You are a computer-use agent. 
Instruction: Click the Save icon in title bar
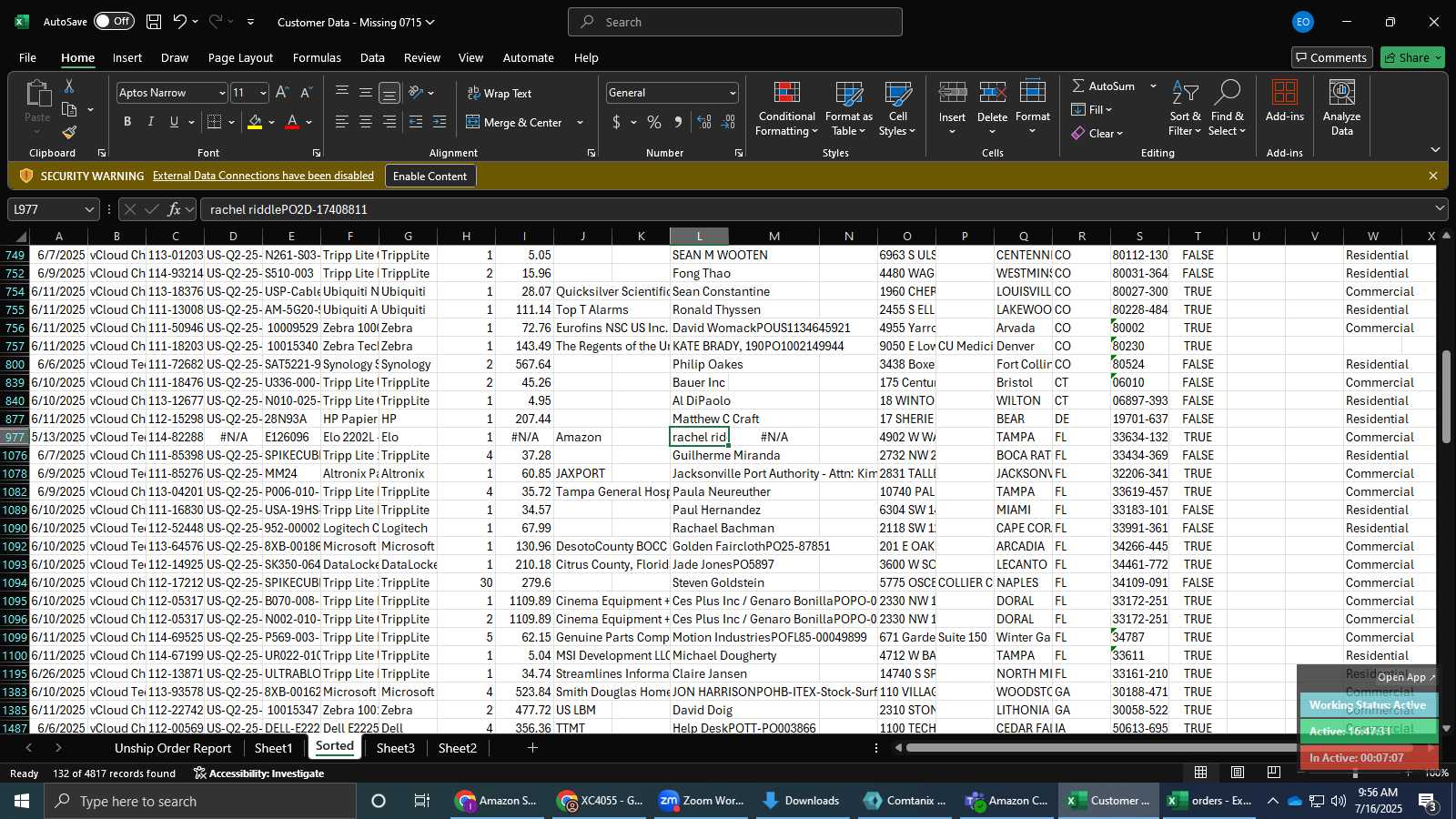(x=154, y=22)
